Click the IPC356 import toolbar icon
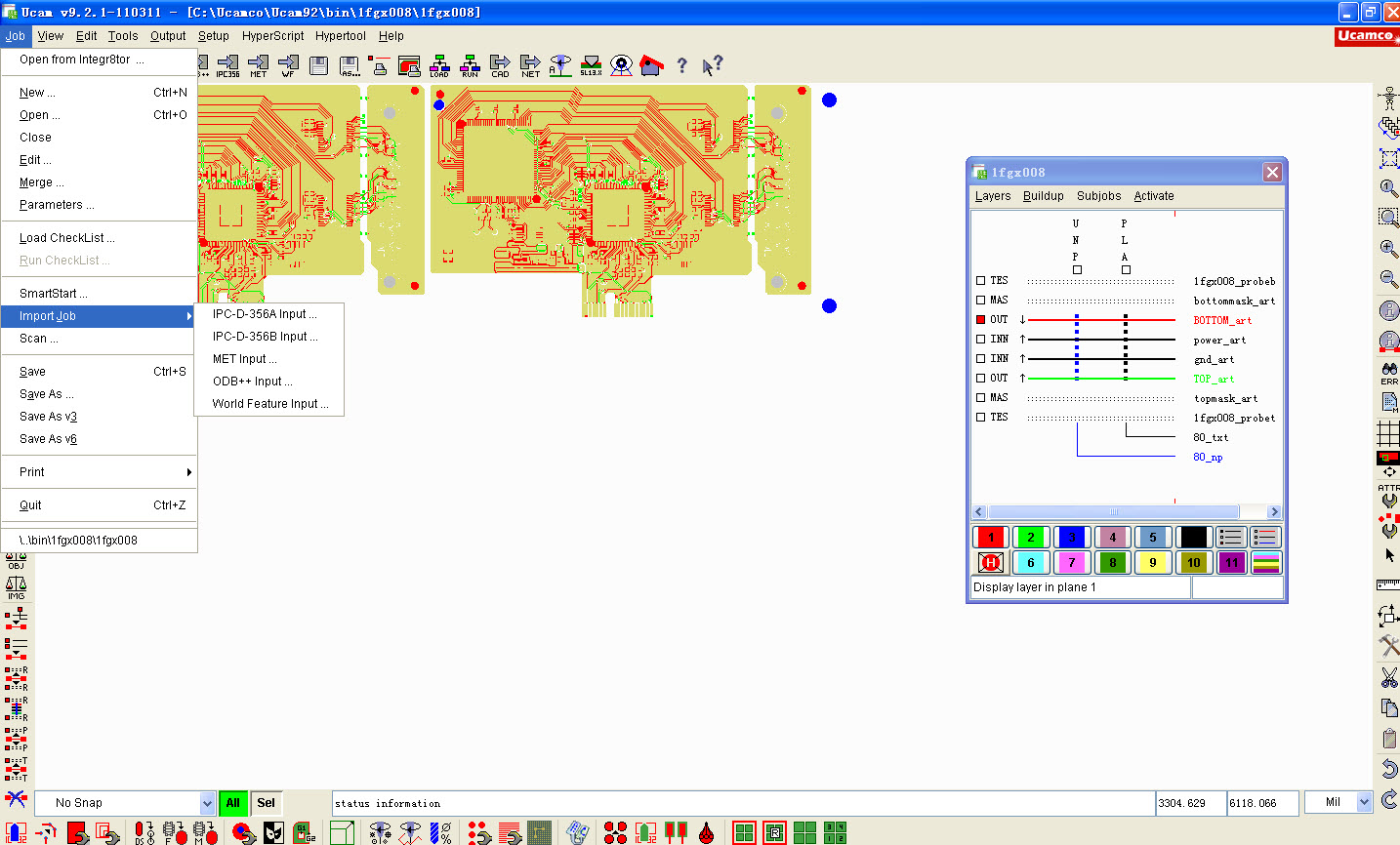The image size is (1400, 845). pos(227,65)
